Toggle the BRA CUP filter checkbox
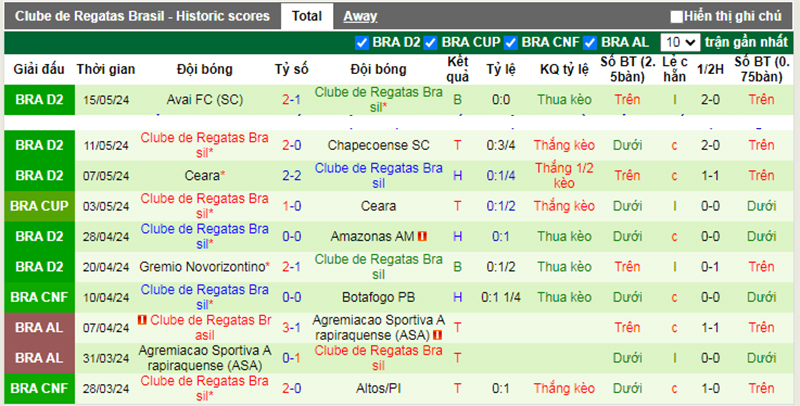 [431, 43]
